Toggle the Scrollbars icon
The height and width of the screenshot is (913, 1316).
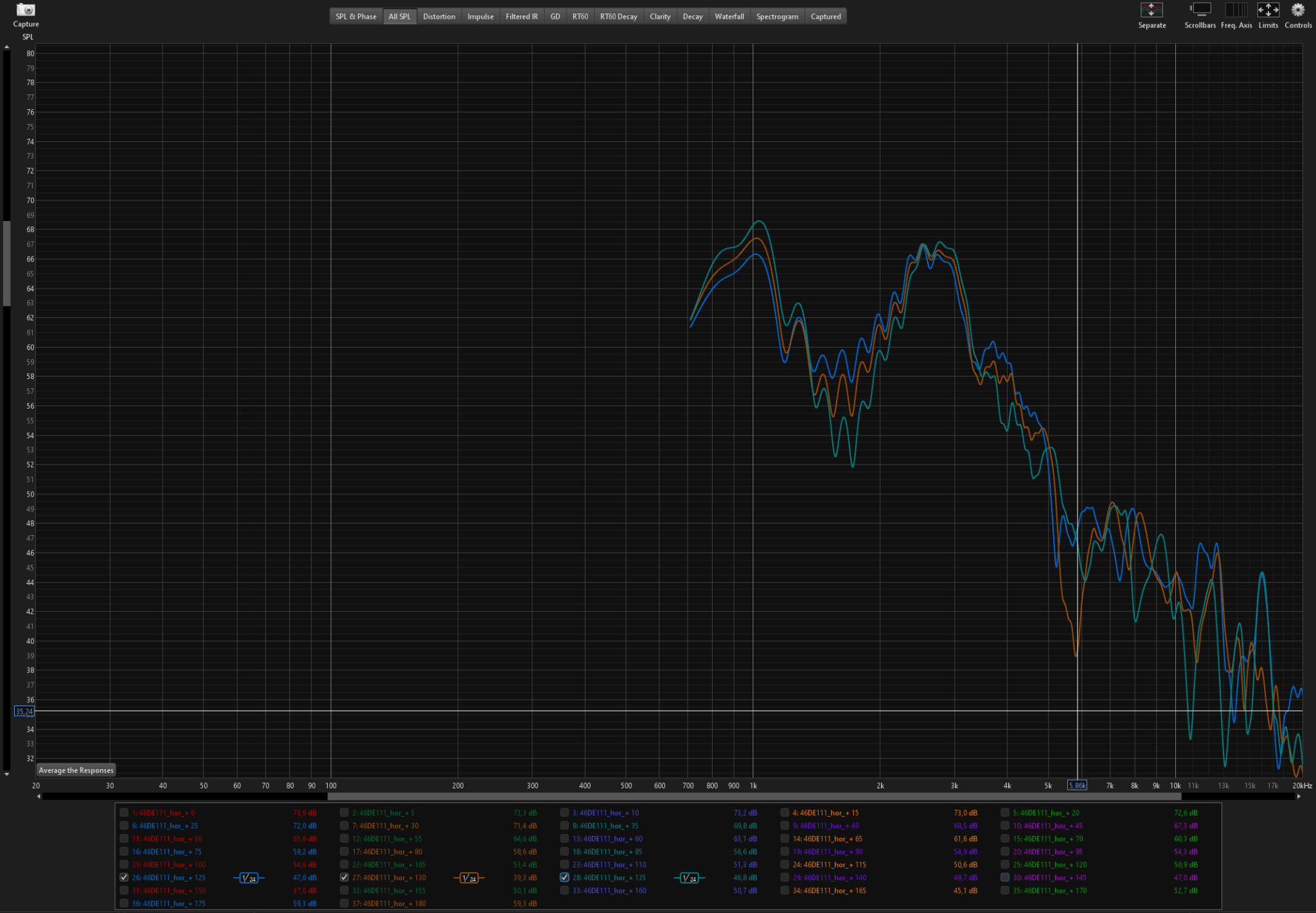coord(1200,10)
